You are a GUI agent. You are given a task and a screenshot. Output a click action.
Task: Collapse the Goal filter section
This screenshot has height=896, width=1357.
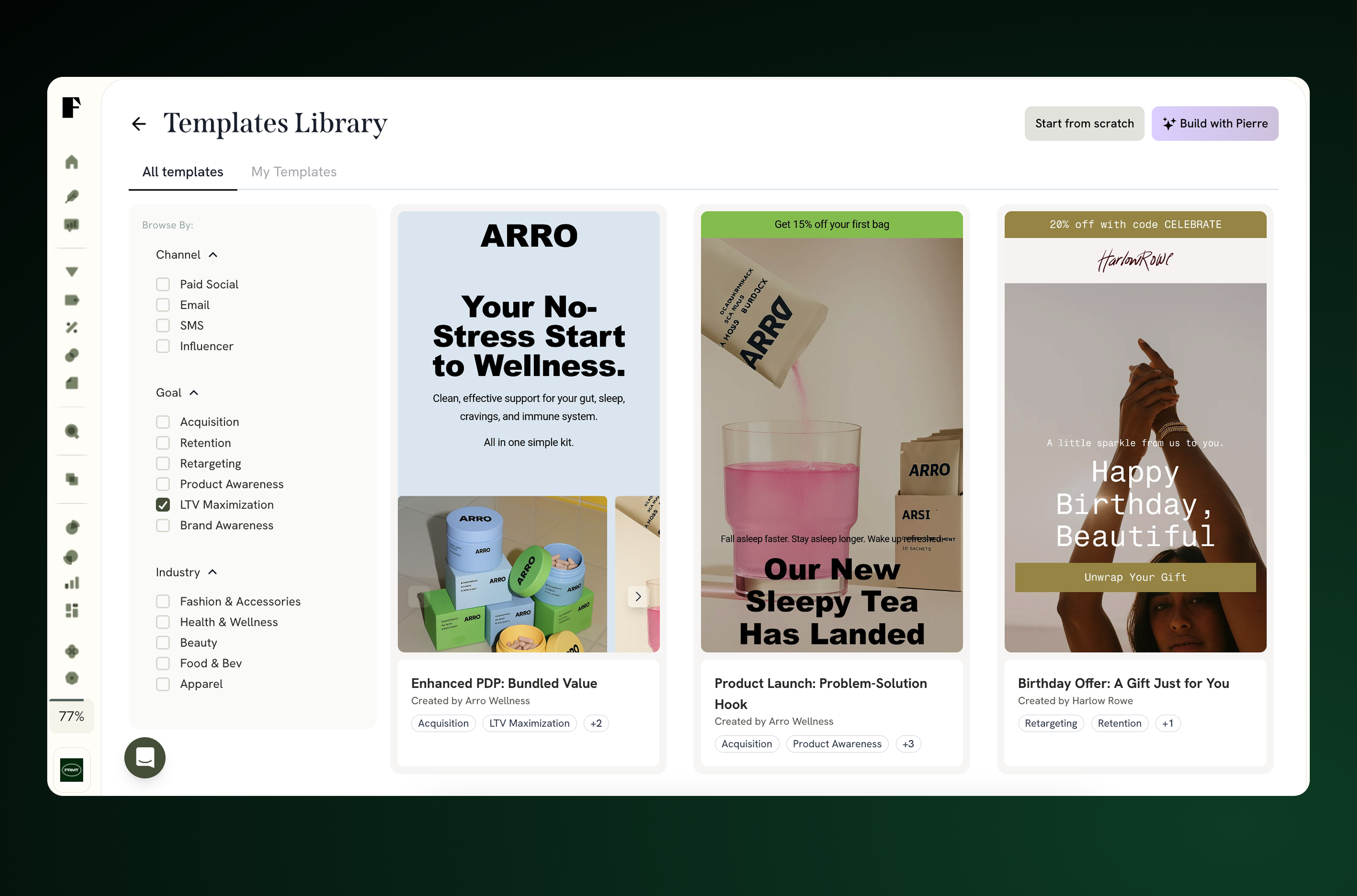pos(177,393)
